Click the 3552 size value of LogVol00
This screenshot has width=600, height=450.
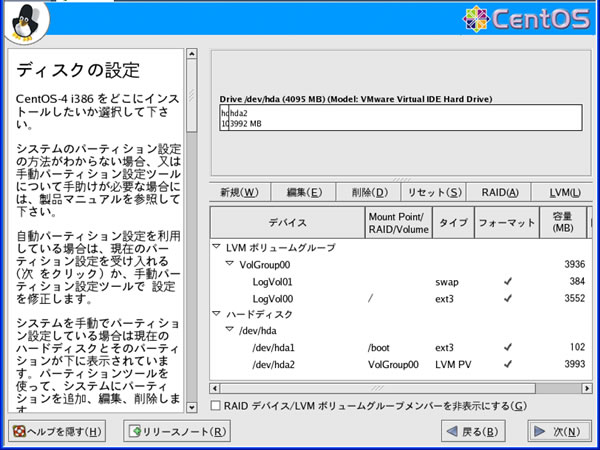(574, 298)
